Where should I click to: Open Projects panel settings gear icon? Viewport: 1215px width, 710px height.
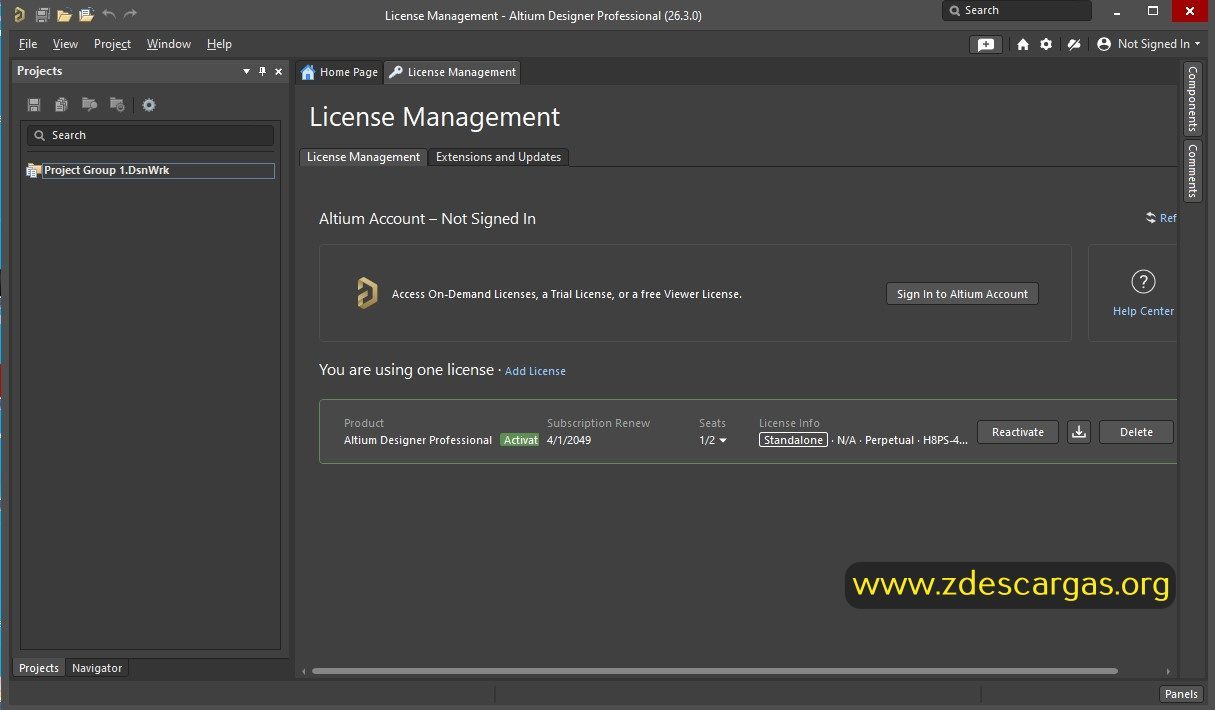pyautogui.click(x=149, y=104)
